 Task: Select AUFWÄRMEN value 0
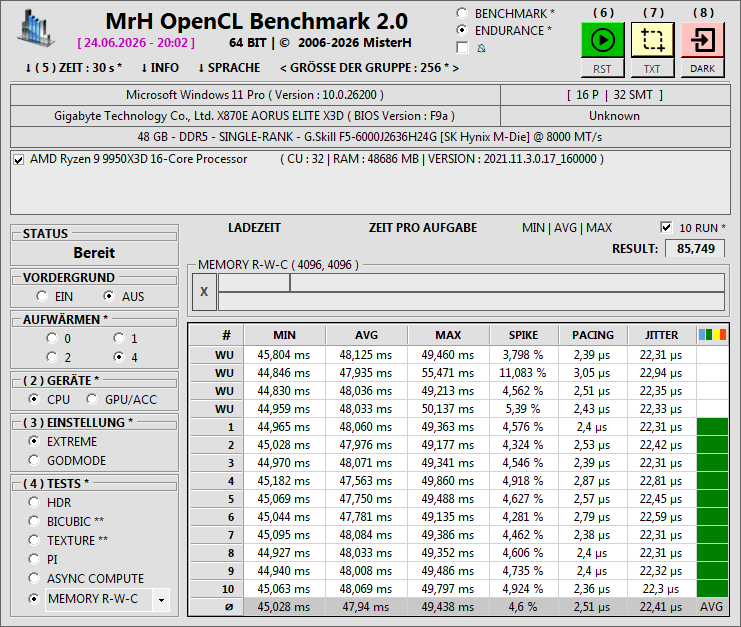(x=52, y=338)
